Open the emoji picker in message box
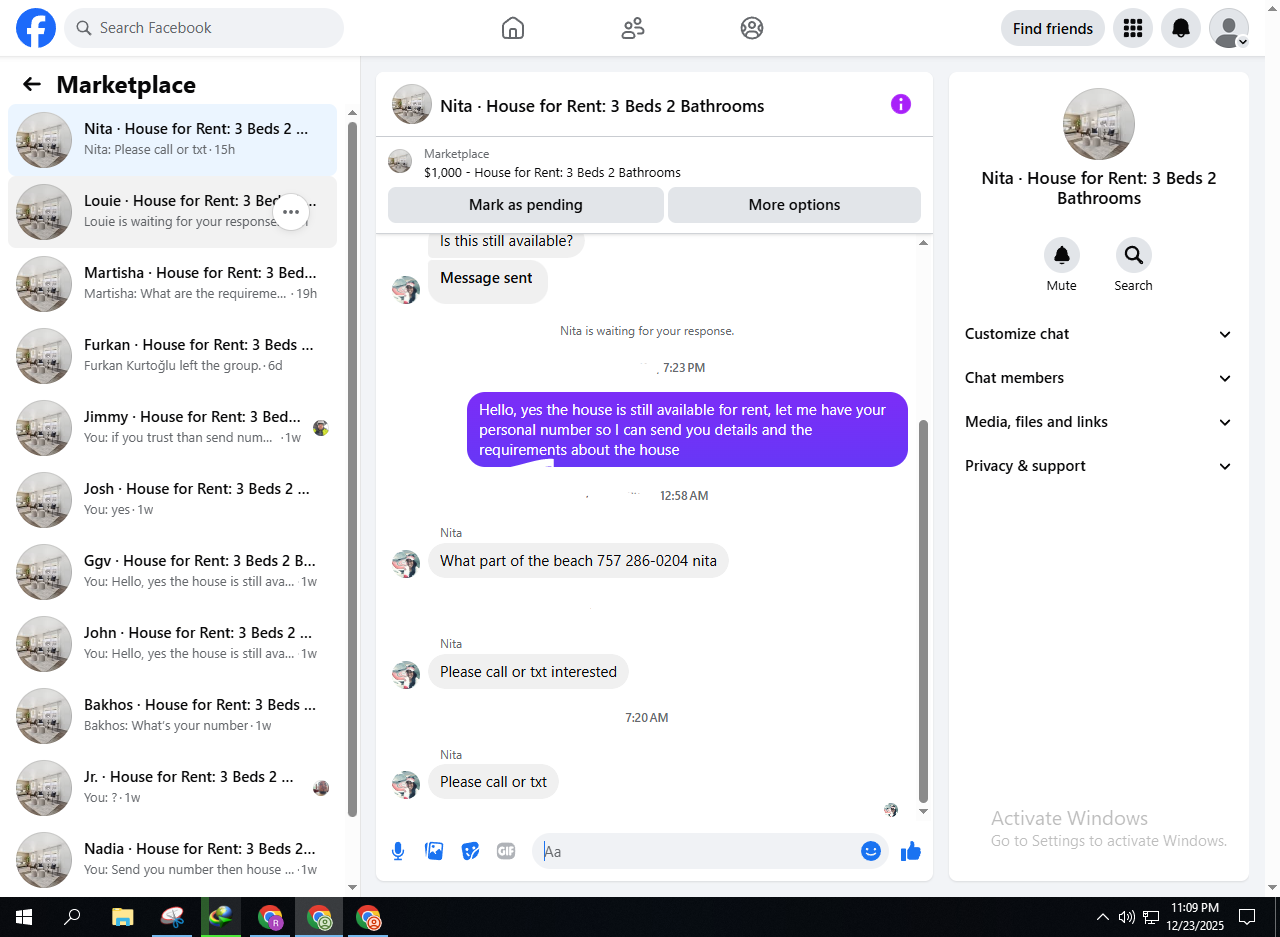1280x937 pixels. [x=871, y=851]
